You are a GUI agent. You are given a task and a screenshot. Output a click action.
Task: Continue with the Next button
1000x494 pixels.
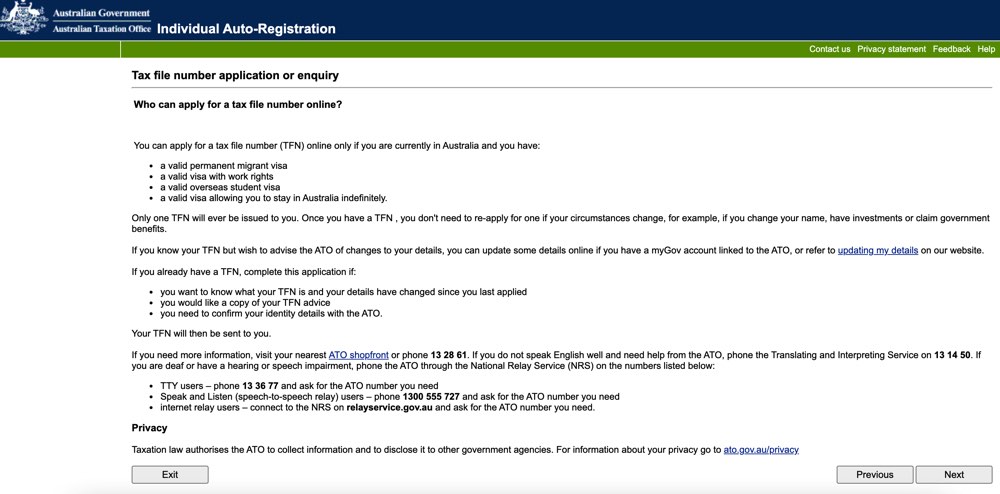tap(954, 474)
